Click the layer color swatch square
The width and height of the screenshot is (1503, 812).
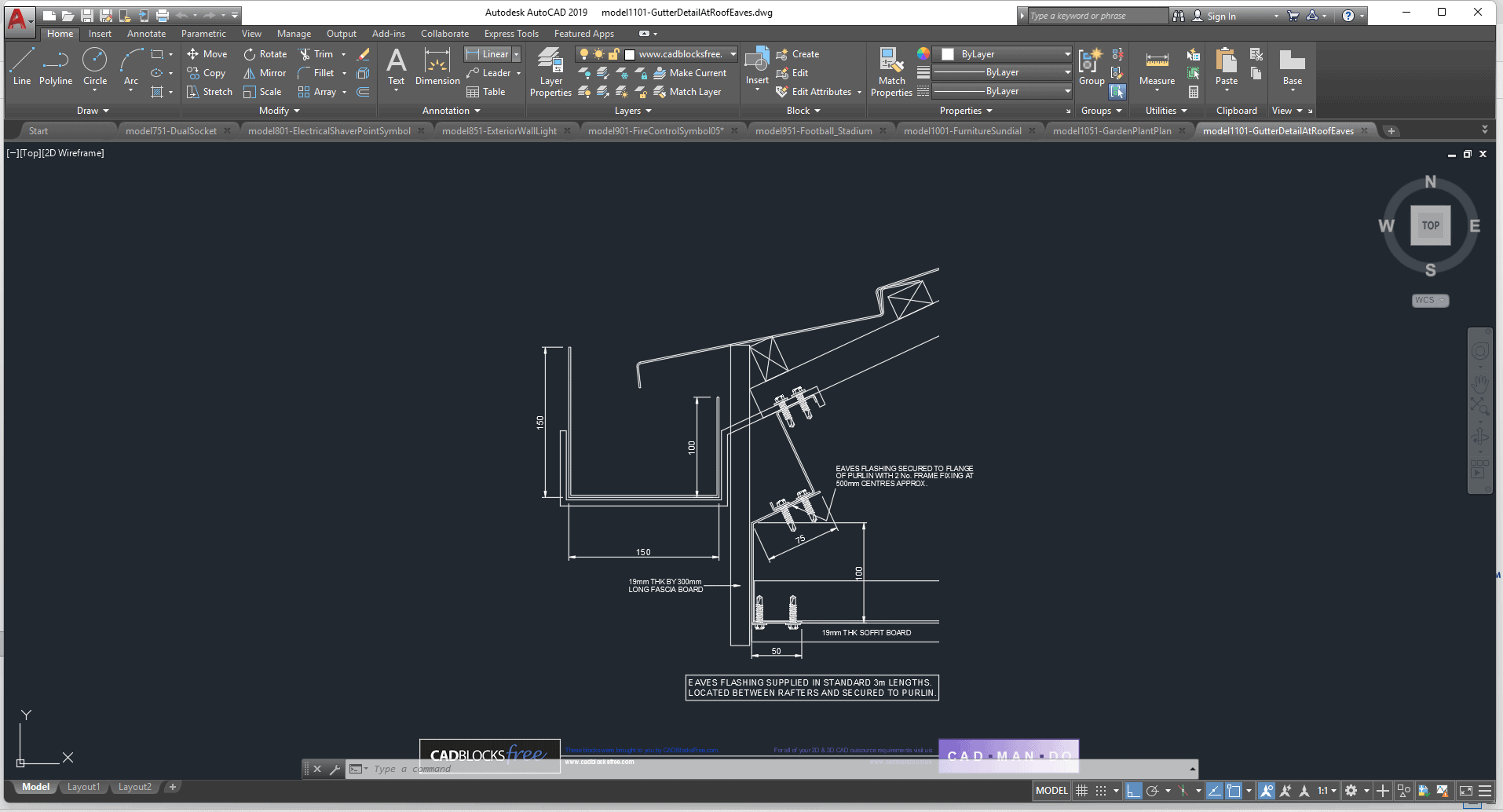coord(630,54)
